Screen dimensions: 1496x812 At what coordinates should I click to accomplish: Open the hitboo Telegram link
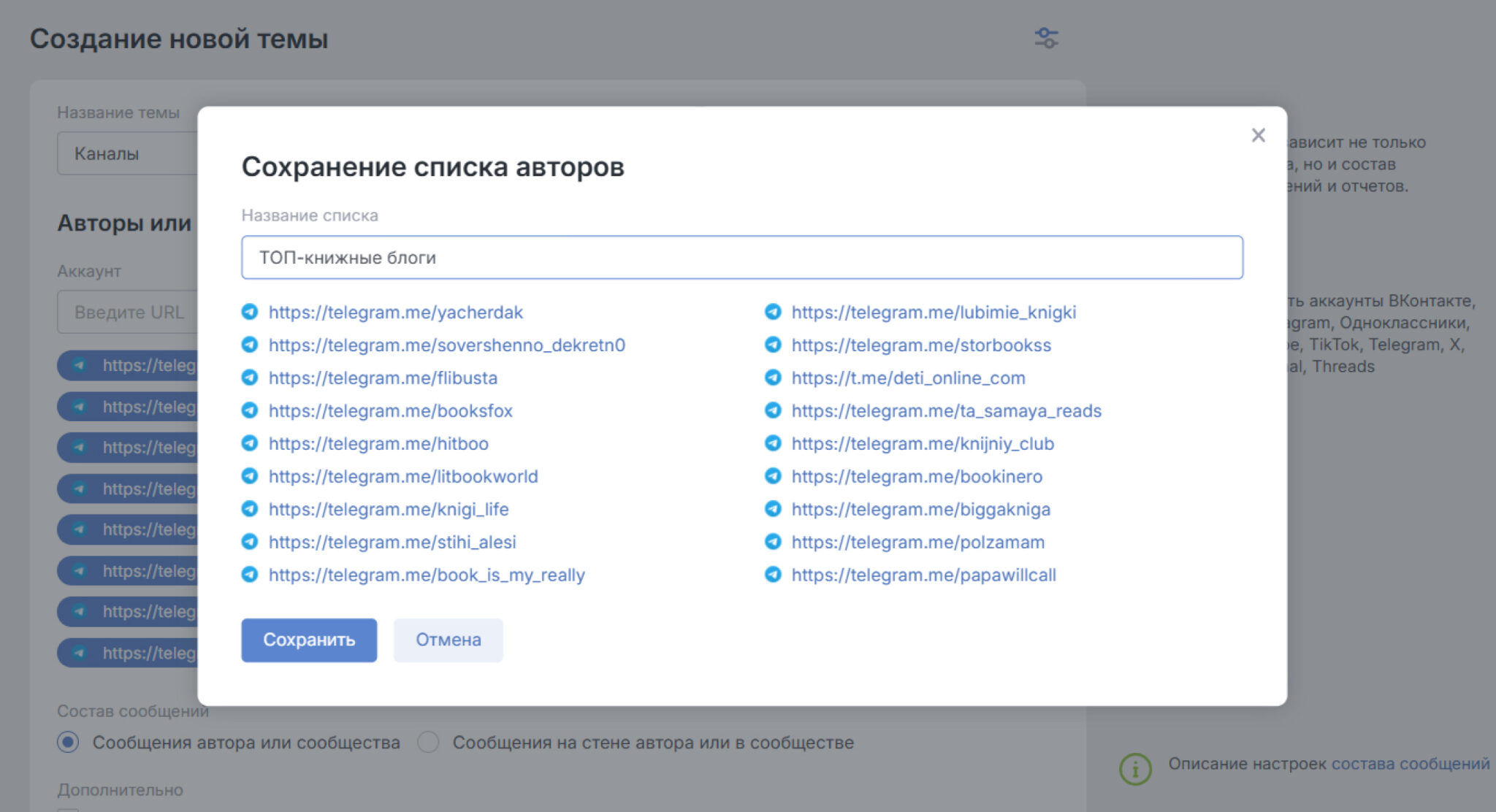pyautogui.click(x=378, y=444)
